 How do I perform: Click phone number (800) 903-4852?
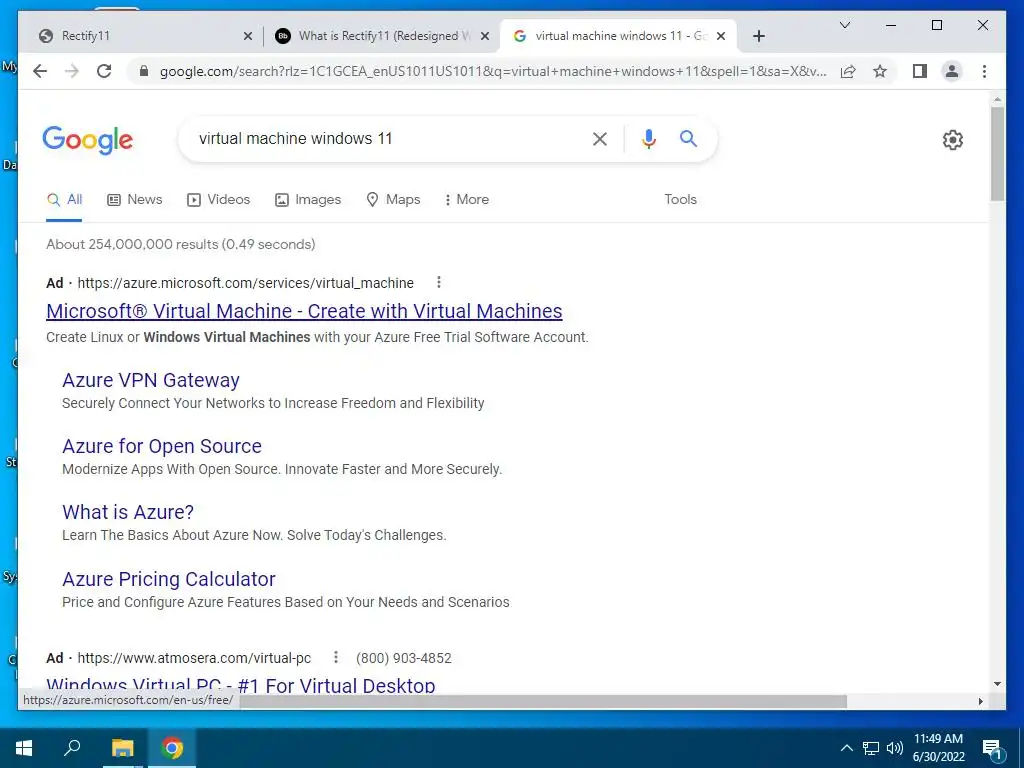[x=404, y=658]
